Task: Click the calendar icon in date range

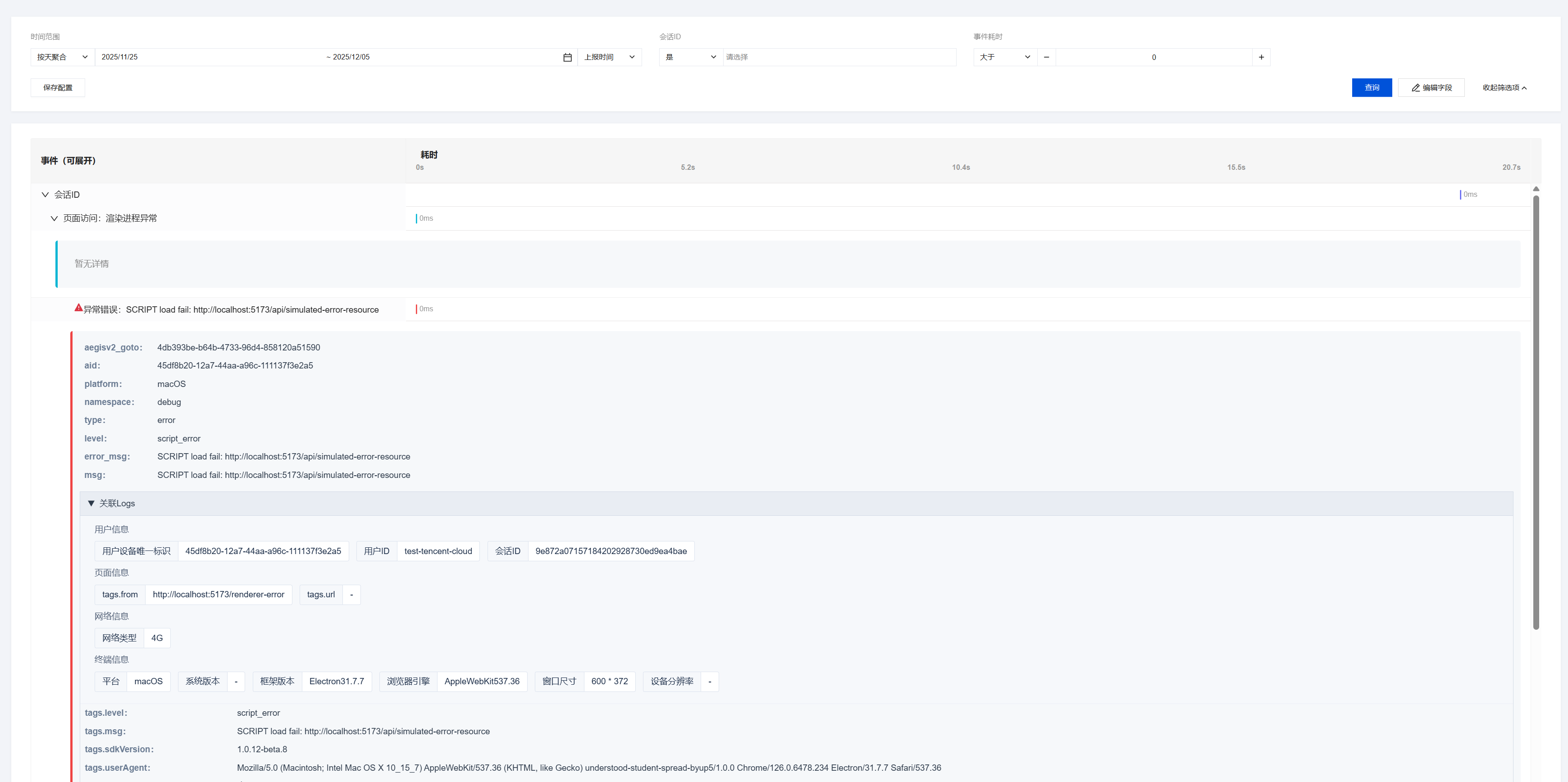Action: [567, 57]
